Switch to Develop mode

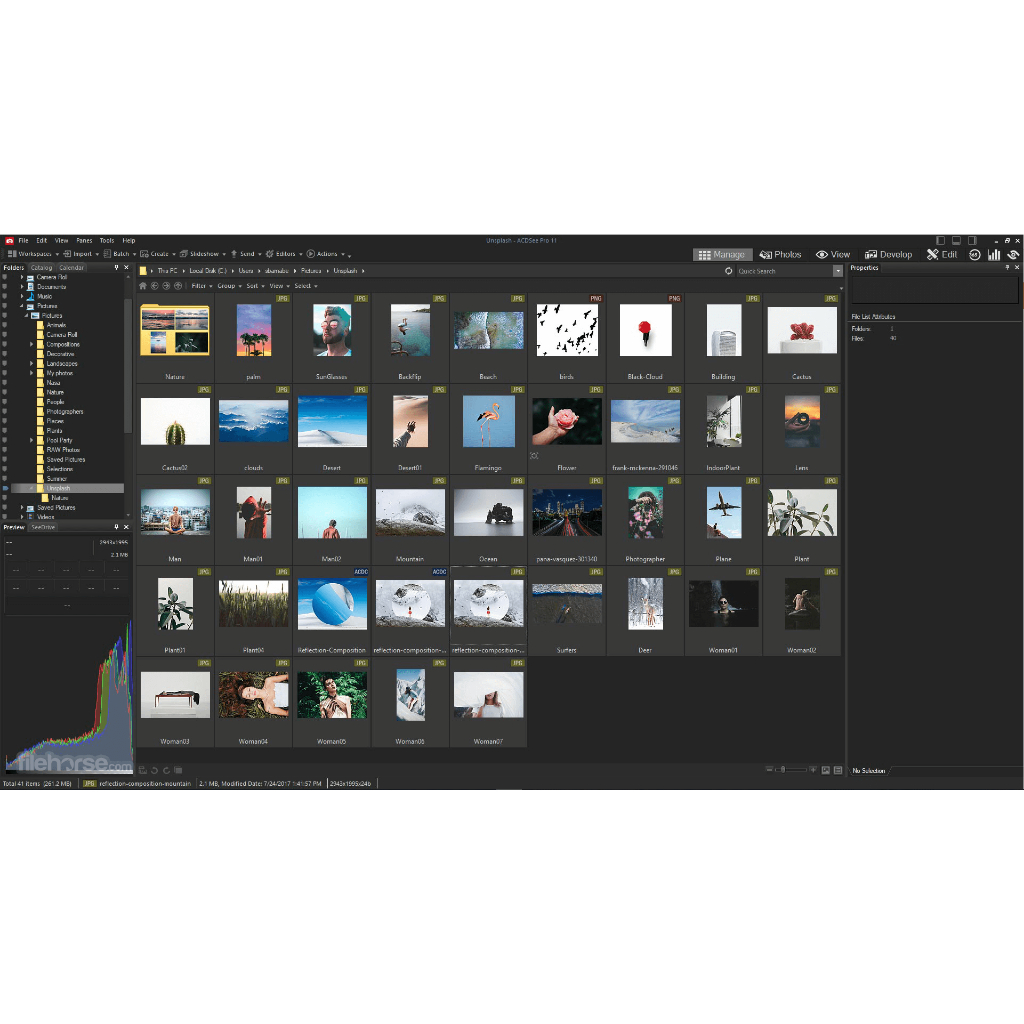coord(888,254)
